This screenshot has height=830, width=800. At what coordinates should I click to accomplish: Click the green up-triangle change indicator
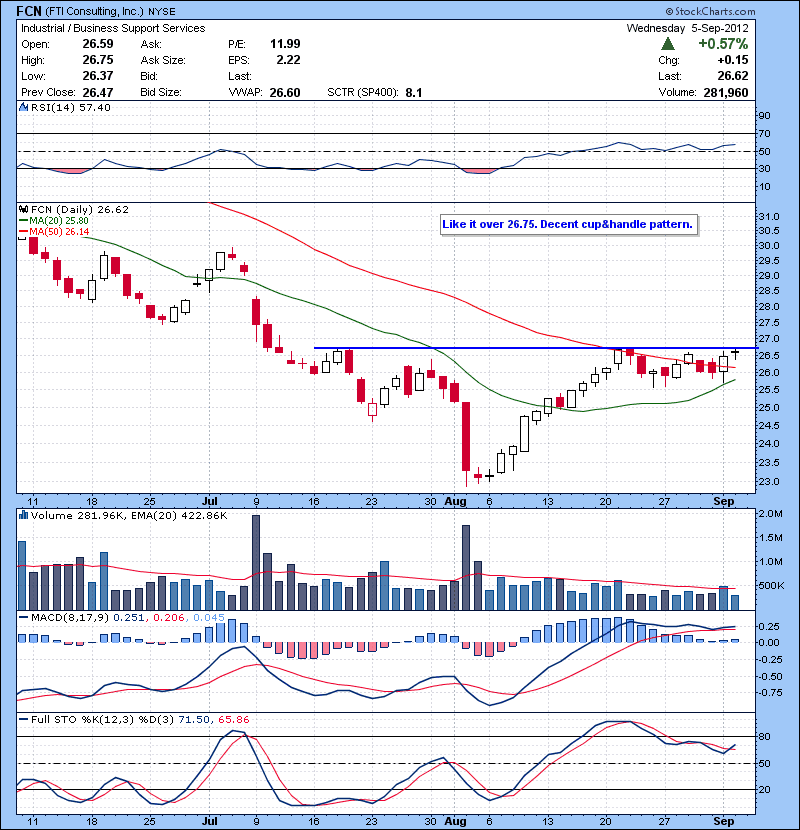click(x=668, y=43)
